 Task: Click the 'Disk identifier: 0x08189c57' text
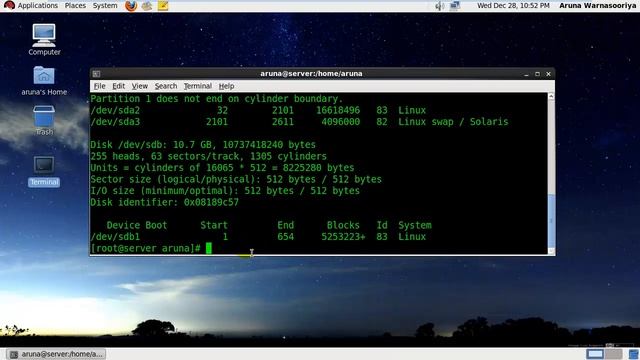(164, 202)
